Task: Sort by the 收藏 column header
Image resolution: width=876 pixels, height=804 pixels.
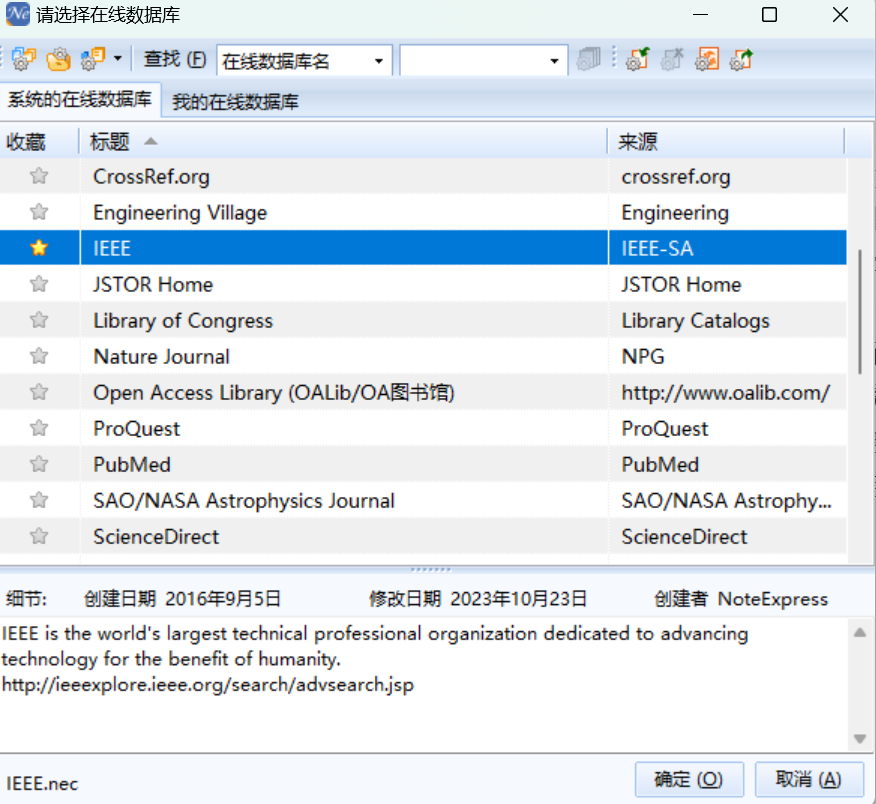Action: [x=39, y=141]
